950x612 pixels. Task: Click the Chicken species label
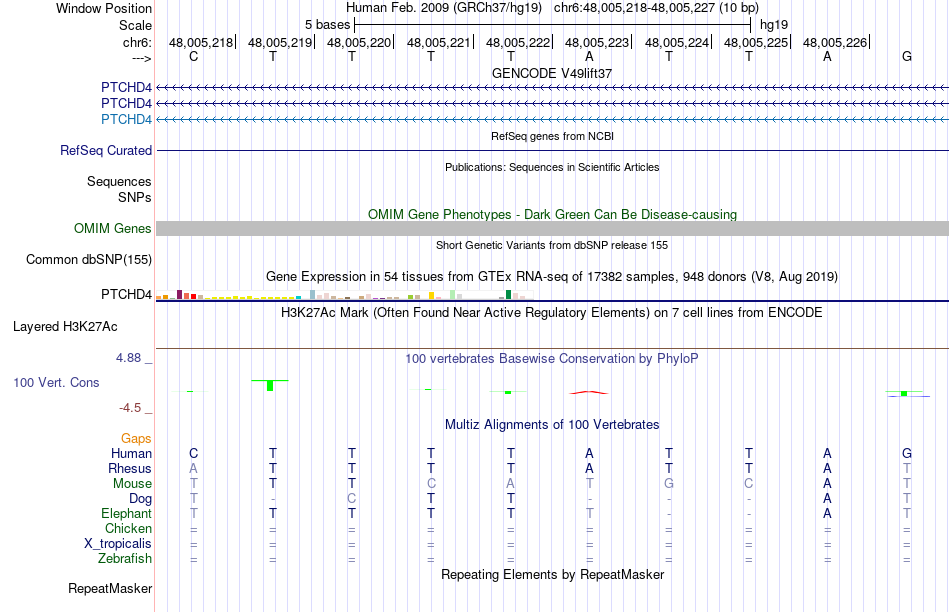tap(128, 528)
